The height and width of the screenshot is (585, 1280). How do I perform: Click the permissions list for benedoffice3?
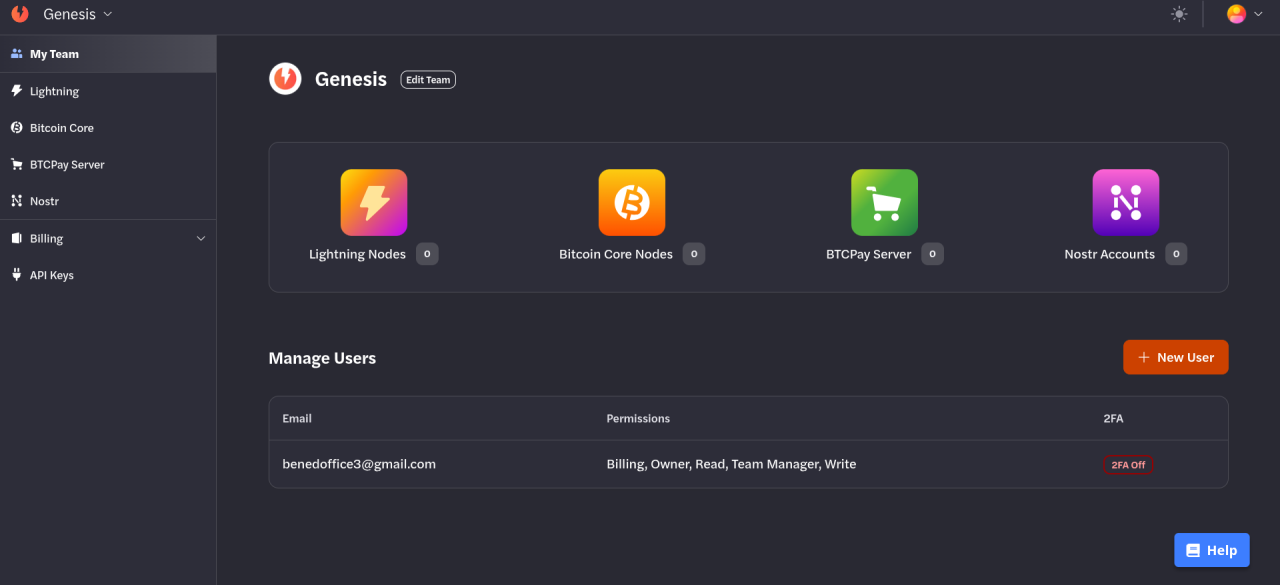point(731,464)
